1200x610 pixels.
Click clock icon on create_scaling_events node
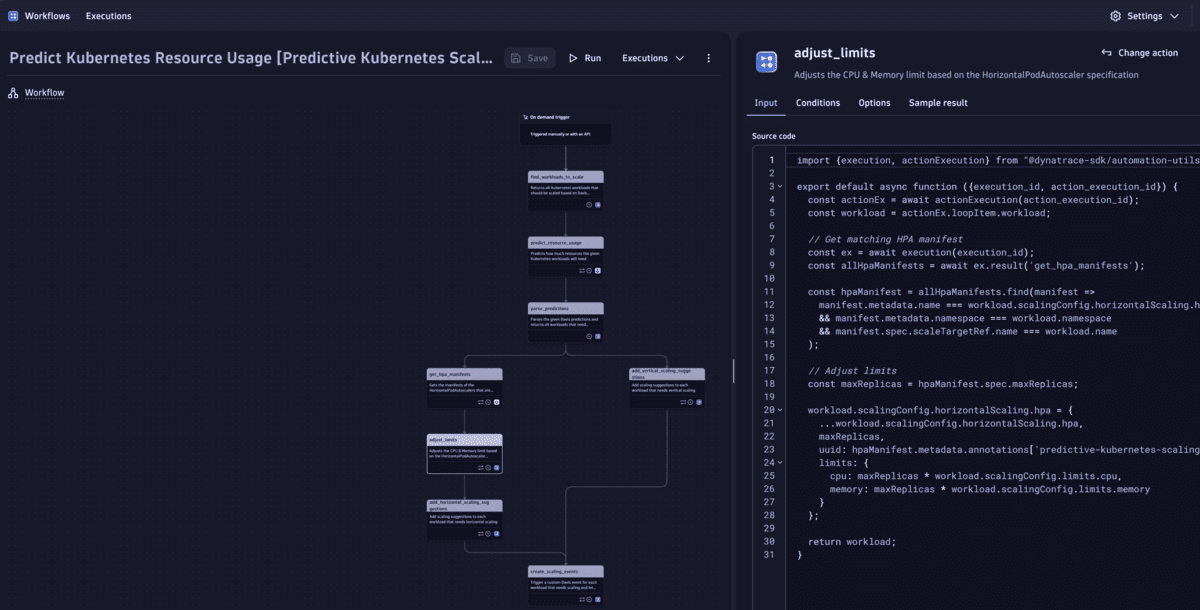590,599
